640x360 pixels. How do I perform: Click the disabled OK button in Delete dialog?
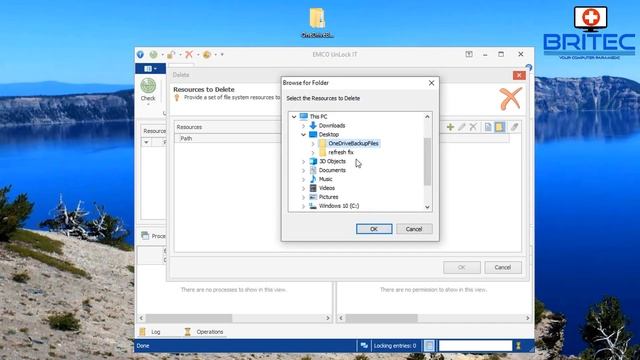[462, 267]
